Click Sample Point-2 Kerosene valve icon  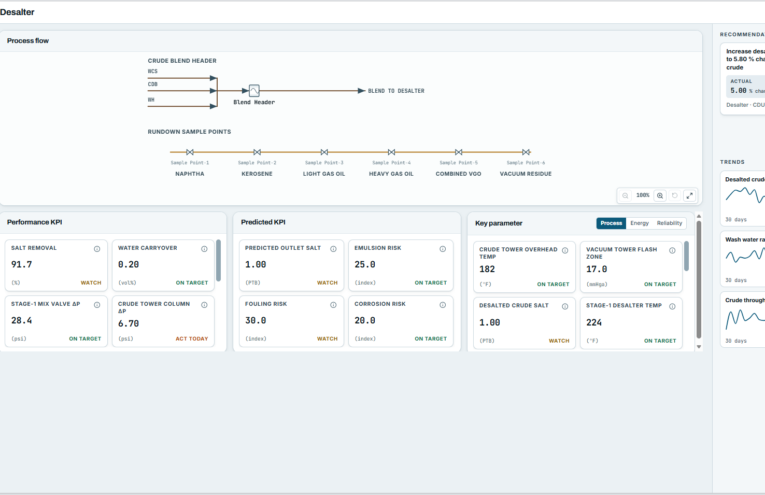coord(257,152)
